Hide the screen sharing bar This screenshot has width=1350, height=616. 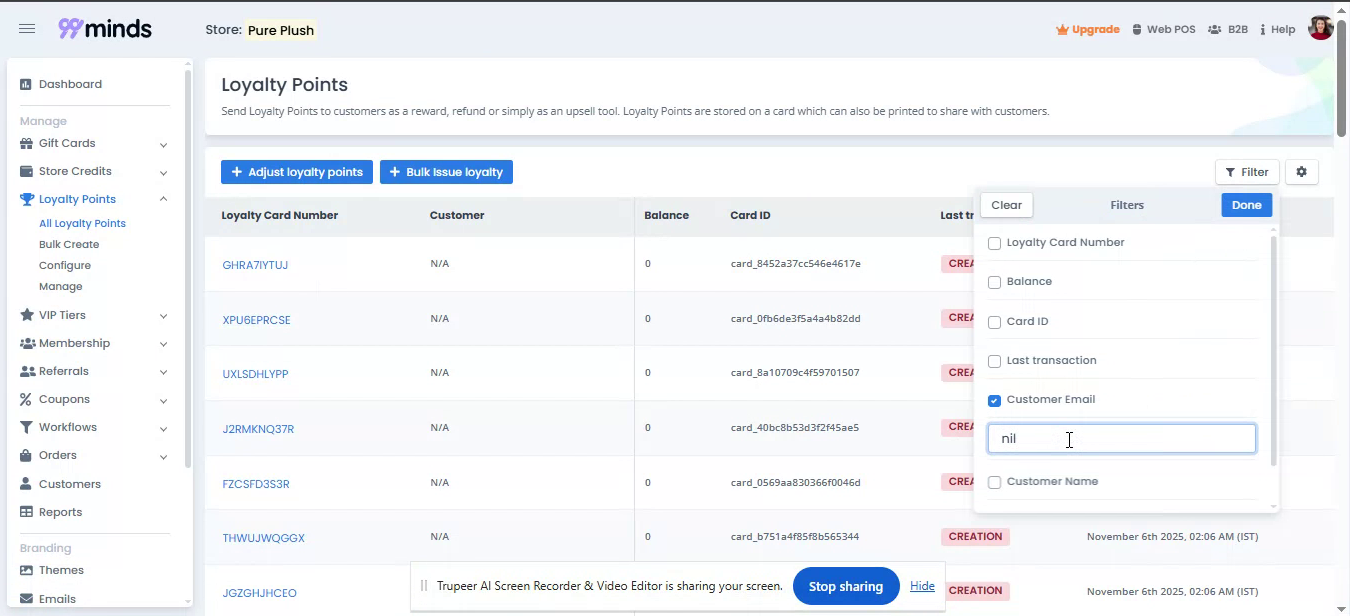tap(922, 586)
